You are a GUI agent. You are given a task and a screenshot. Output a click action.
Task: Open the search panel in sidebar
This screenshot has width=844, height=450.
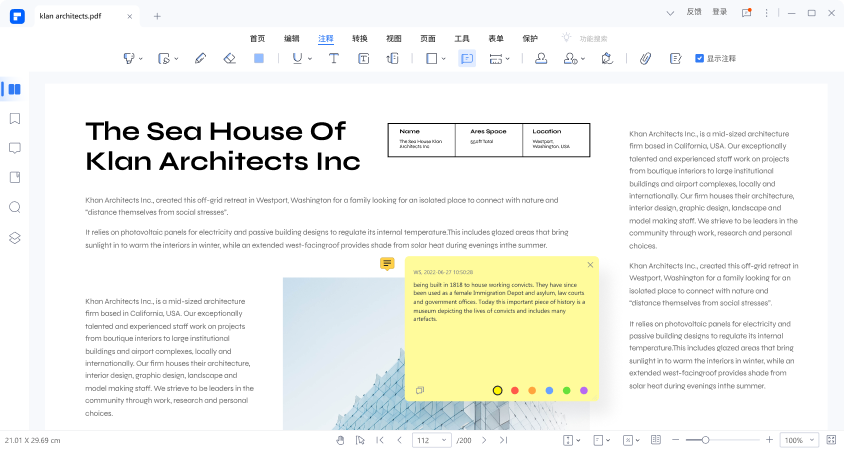coord(15,207)
